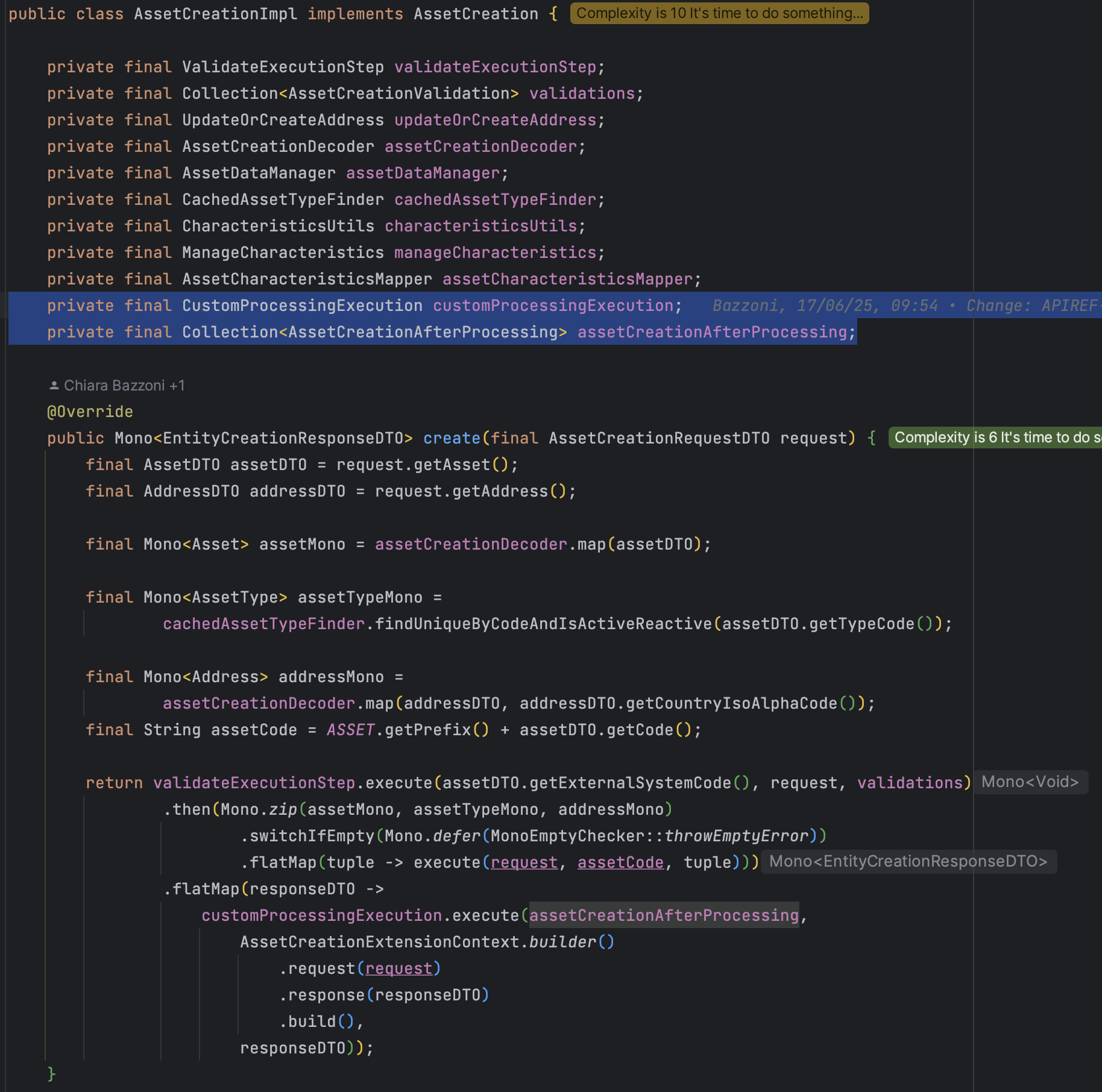Image resolution: width=1102 pixels, height=1092 pixels.
Task: Click the 'AssetCreation' interface name after implements
Action: 476,14
